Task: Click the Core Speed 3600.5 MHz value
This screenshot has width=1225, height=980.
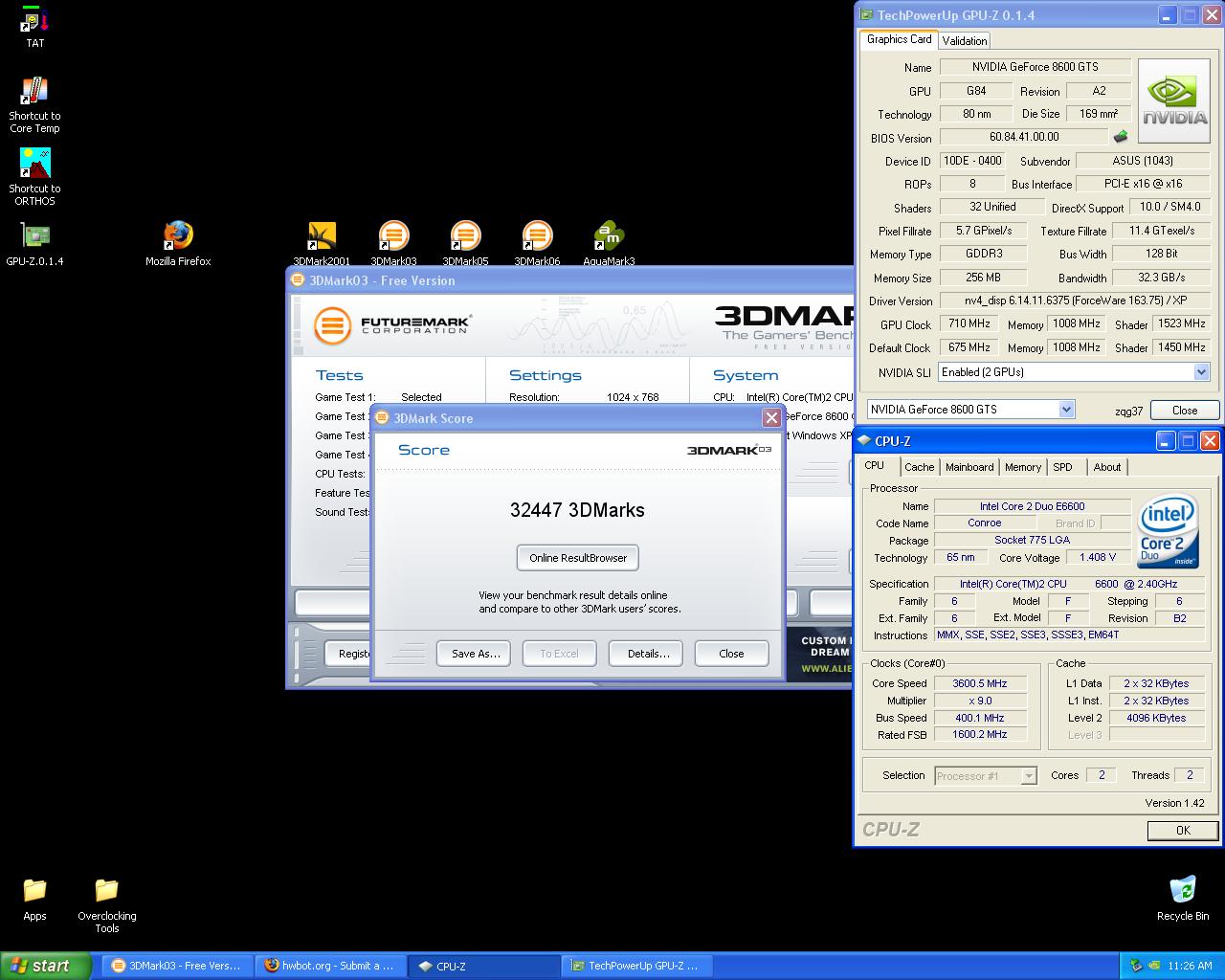Action: click(x=980, y=683)
